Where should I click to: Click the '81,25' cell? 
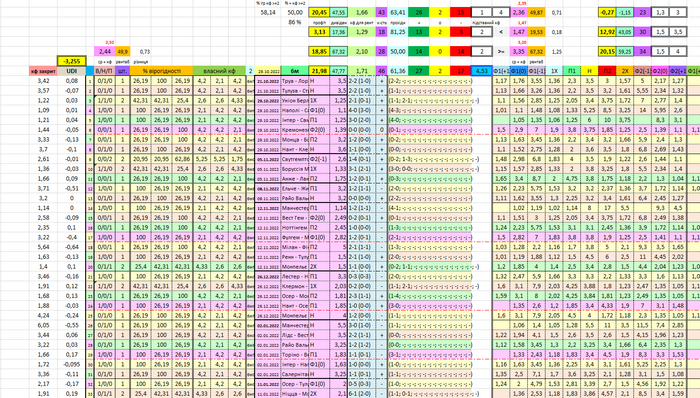(x=398, y=32)
